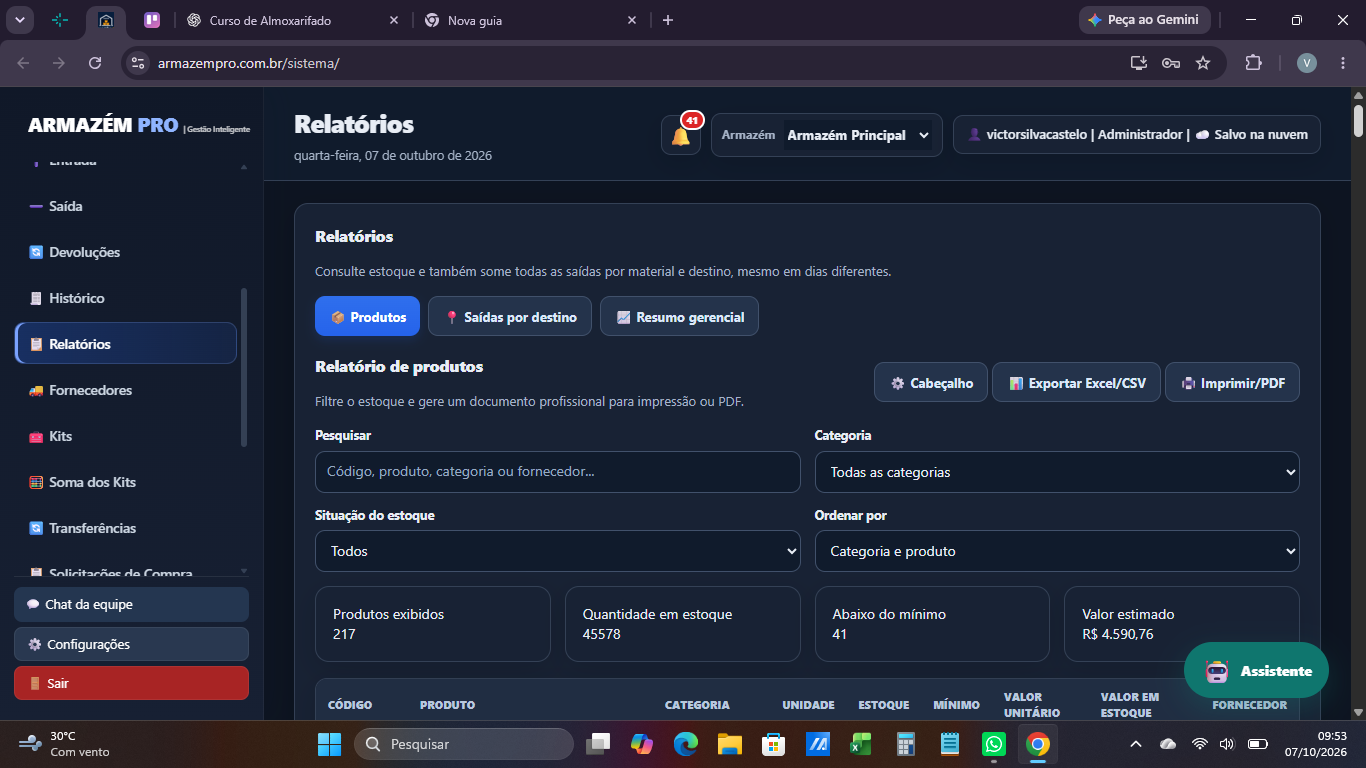This screenshot has width=1366, height=768.
Task: Open a new browser tab with plus button
Action: pyautogui.click(x=668, y=20)
